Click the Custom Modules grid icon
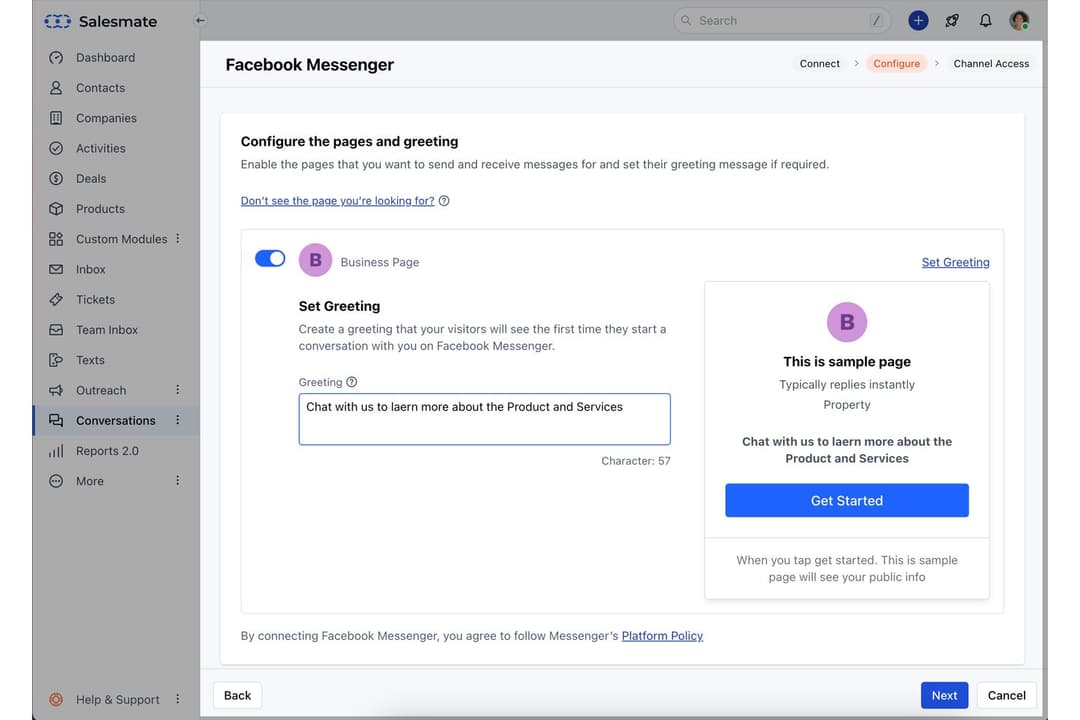Image resolution: width=1080 pixels, height=720 pixels. click(x=56, y=239)
